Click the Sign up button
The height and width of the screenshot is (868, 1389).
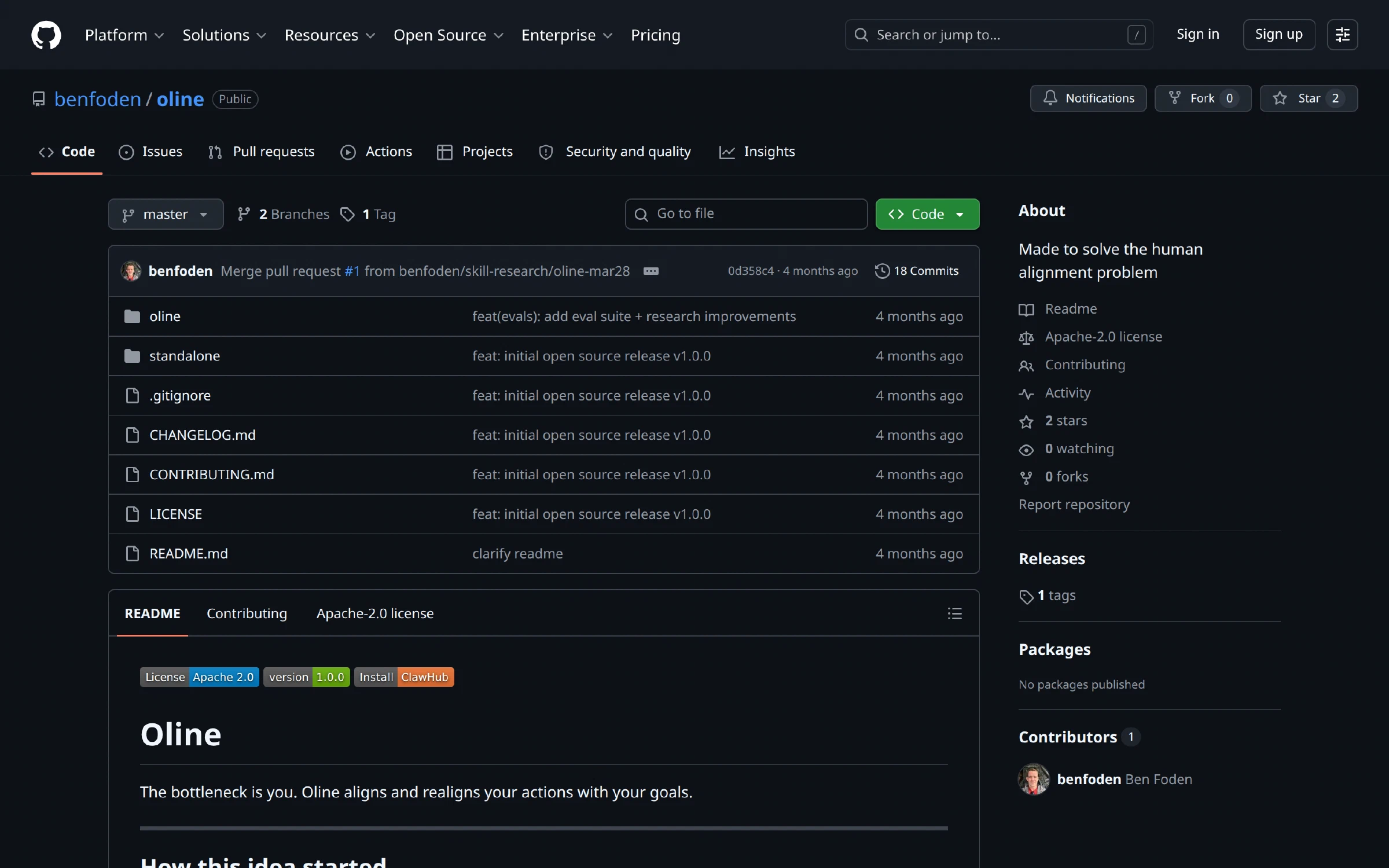click(1279, 35)
